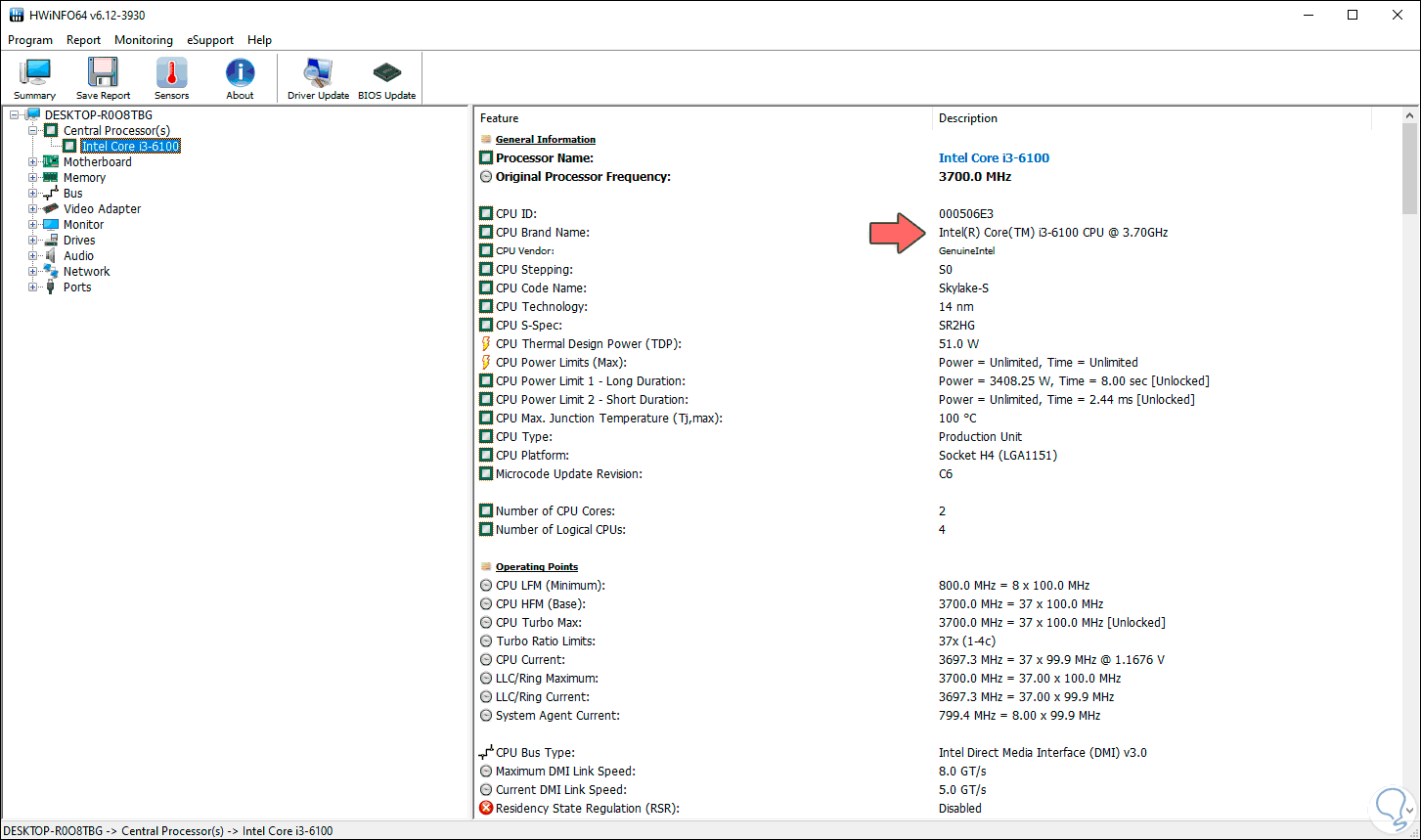Expand the Motherboard tree node

[x=33, y=162]
